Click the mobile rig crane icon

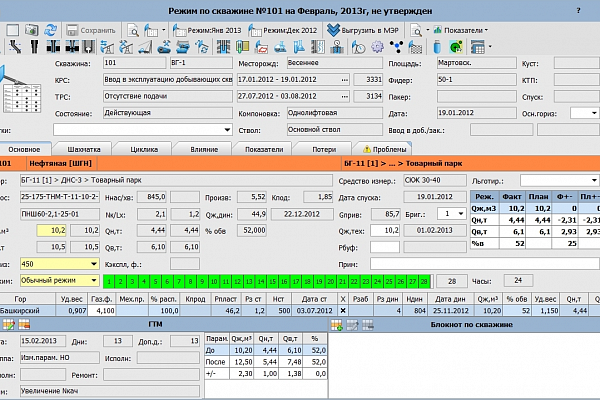(x=145, y=47)
